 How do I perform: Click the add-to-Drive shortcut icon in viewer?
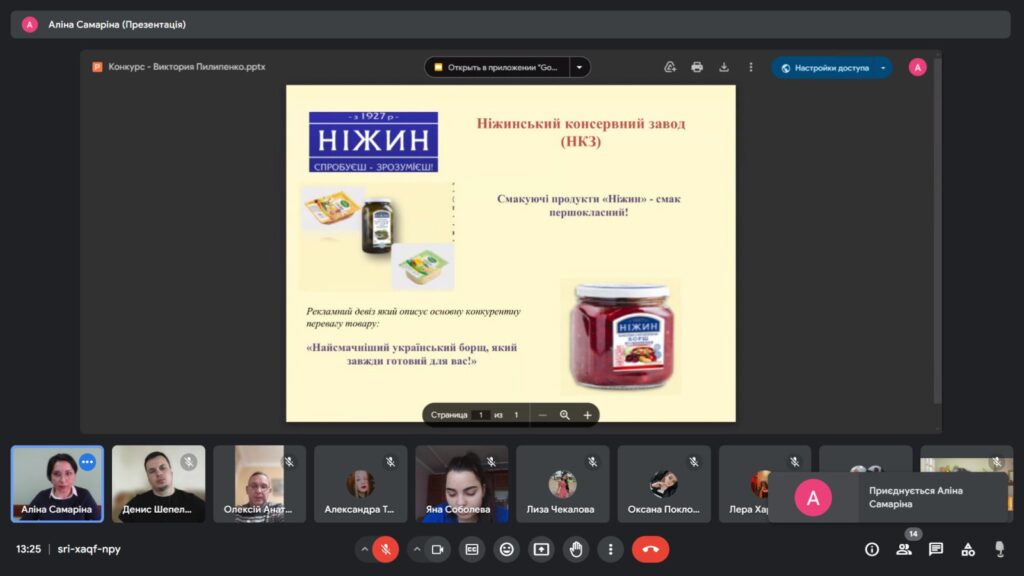click(x=670, y=67)
